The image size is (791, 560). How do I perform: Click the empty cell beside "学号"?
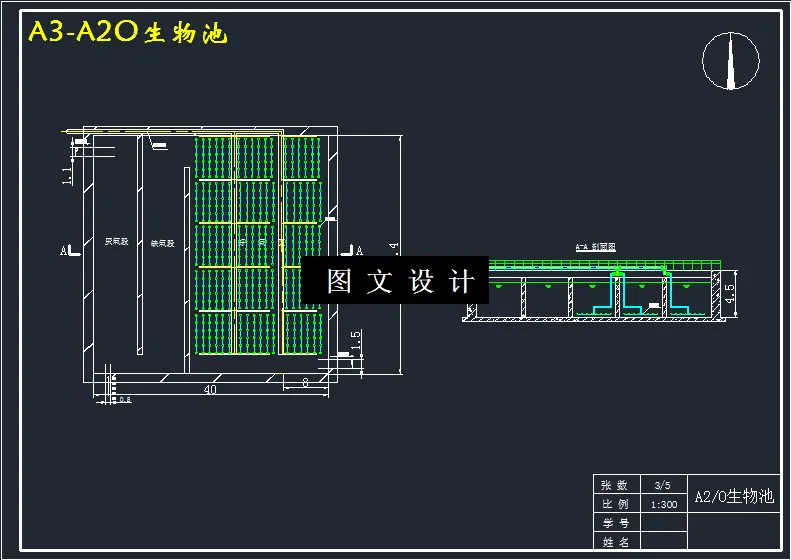click(x=663, y=522)
